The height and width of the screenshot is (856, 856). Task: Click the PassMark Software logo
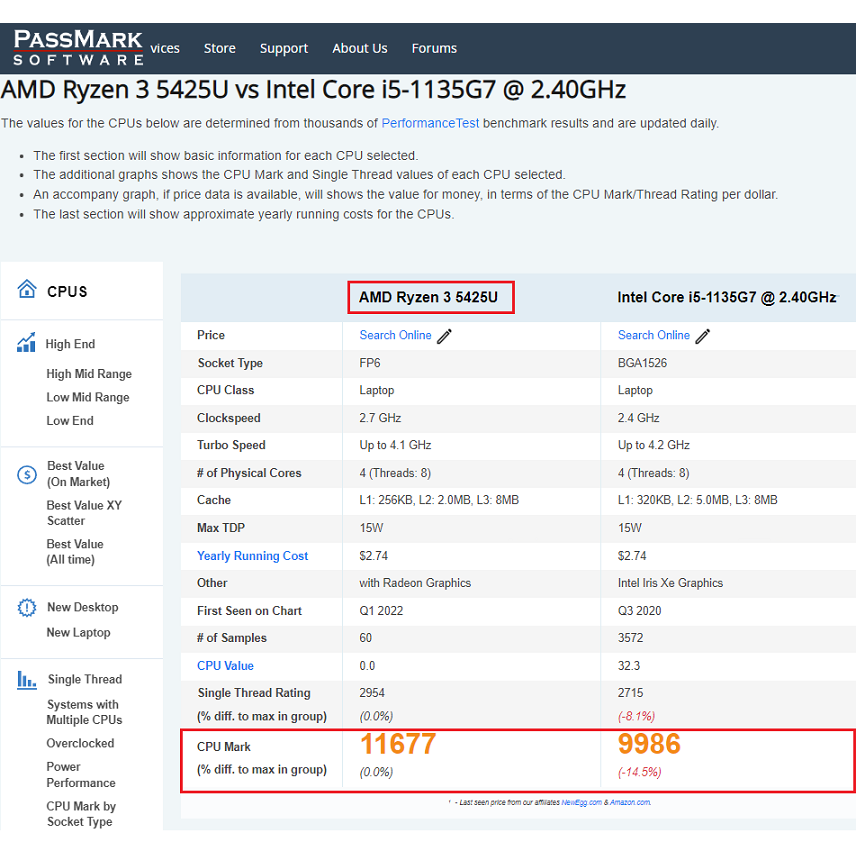[x=78, y=47]
